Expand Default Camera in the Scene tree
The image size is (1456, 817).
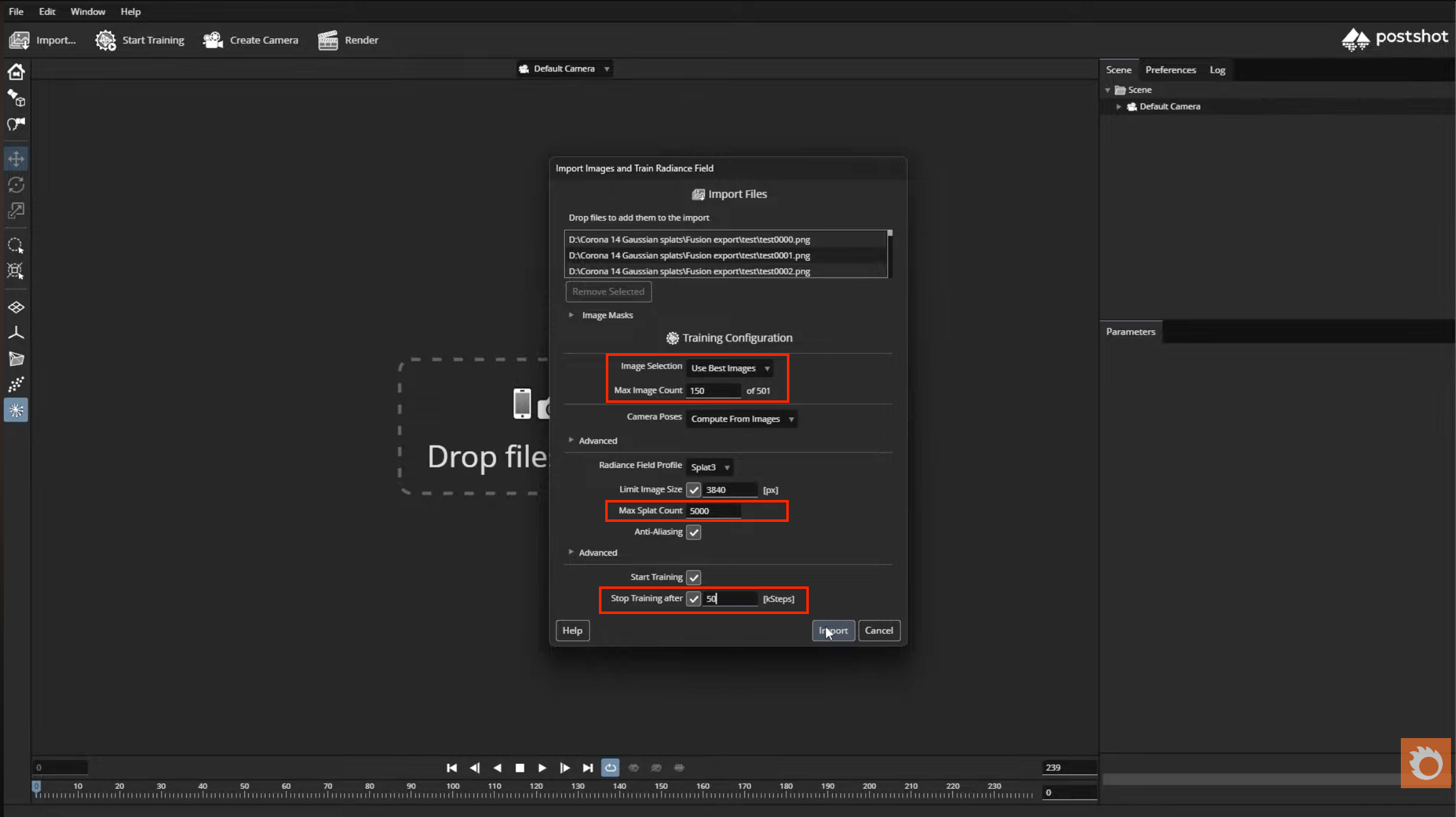pos(1119,107)
